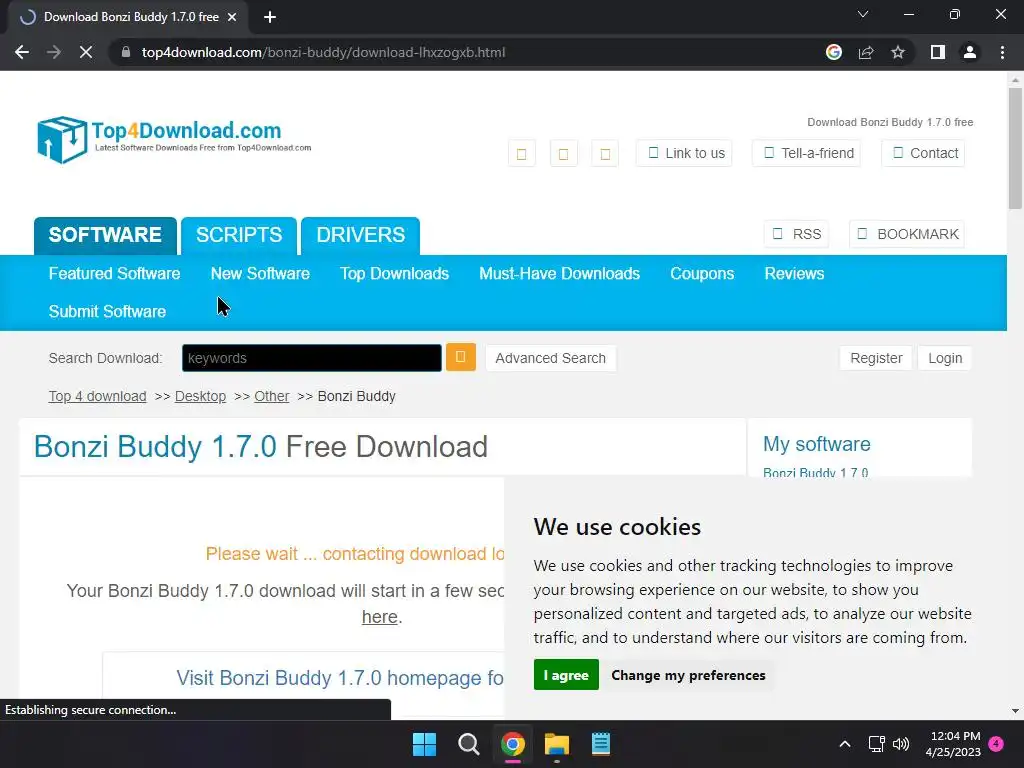Viewport: 1024px width, 768px height.
Task: Go back using the browser back arrow
Action: coord(22,52)
